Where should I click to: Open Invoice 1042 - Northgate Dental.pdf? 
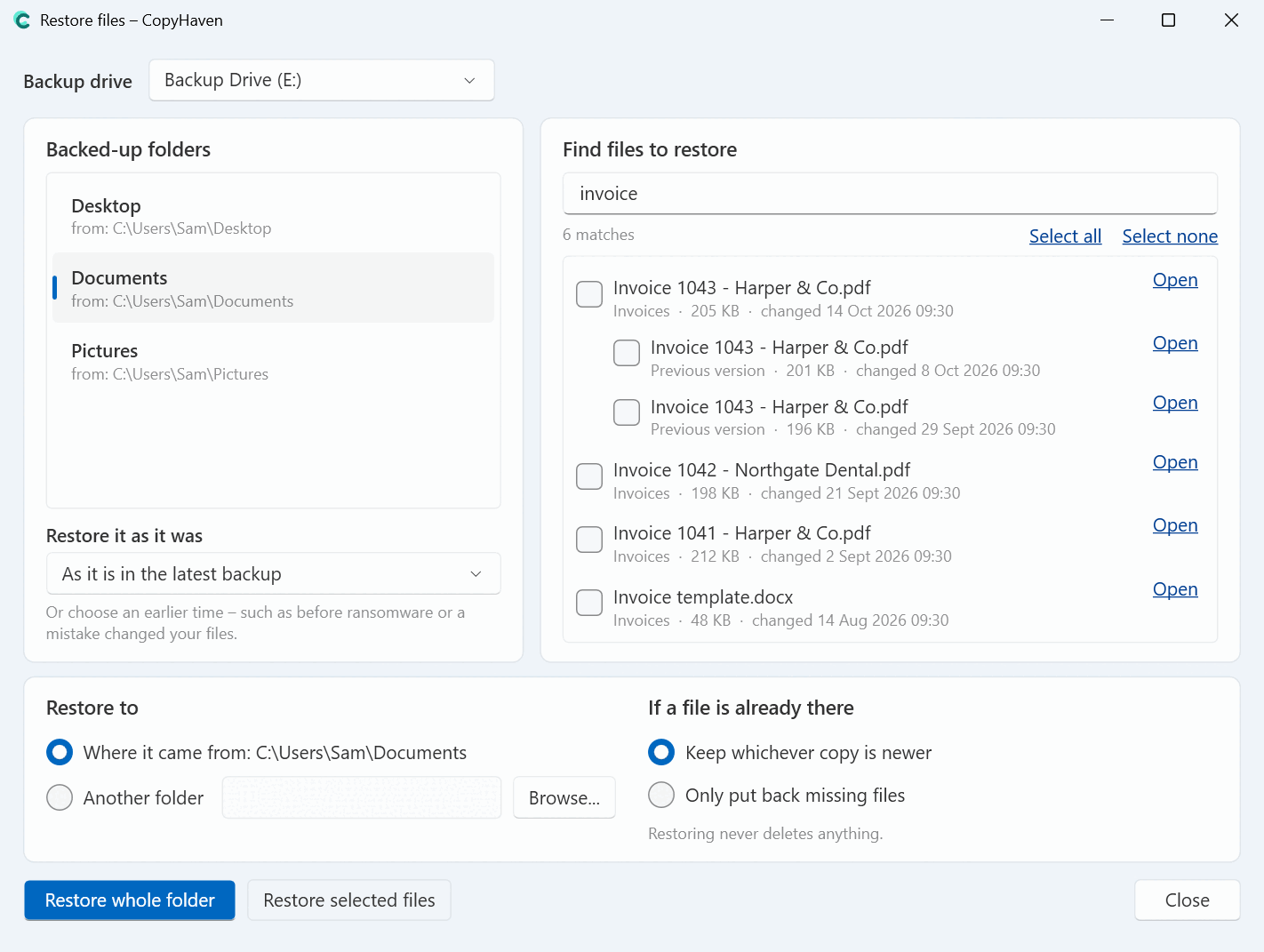click(x=1175, y=462)
